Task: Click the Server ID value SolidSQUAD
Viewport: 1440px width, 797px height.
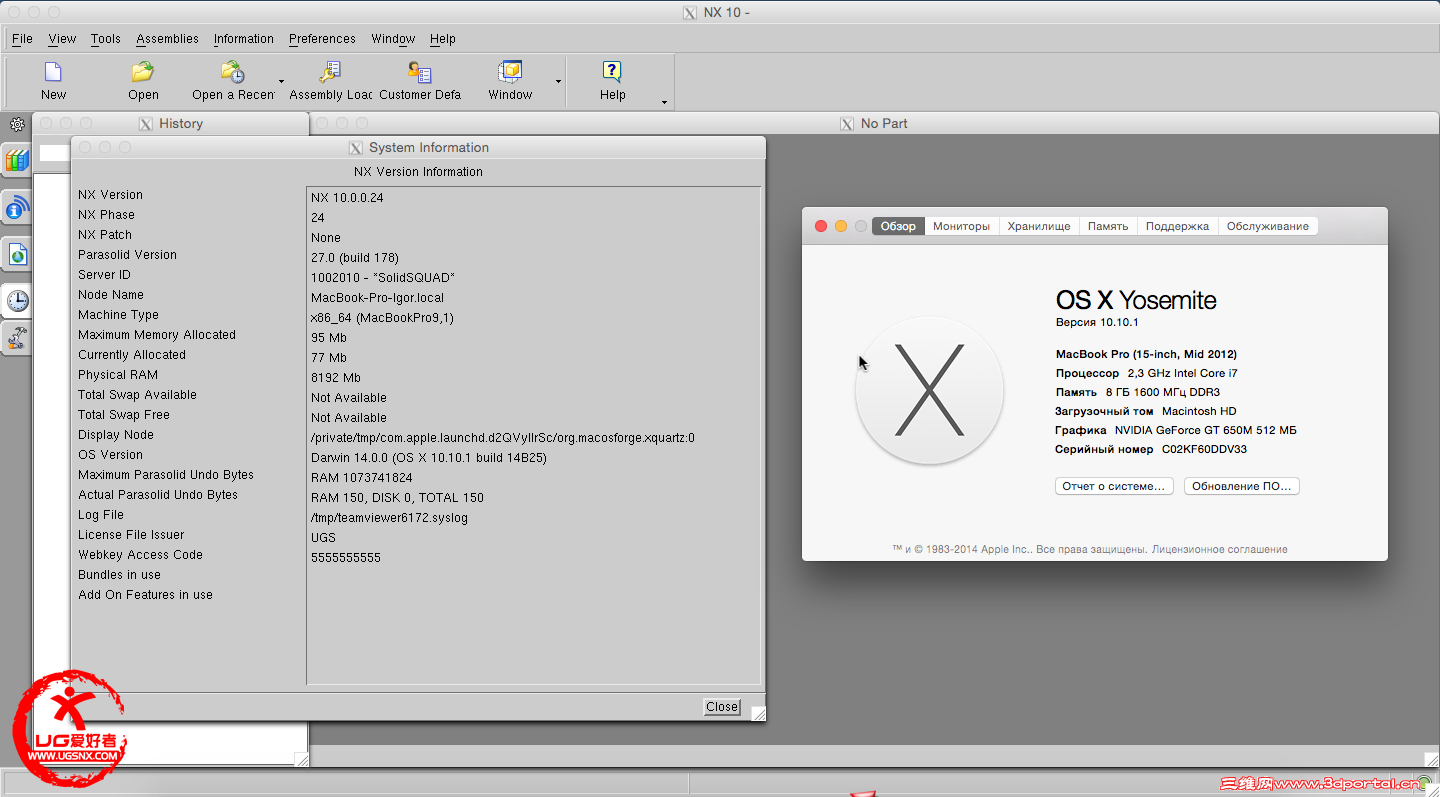Action: click(383, 278)
